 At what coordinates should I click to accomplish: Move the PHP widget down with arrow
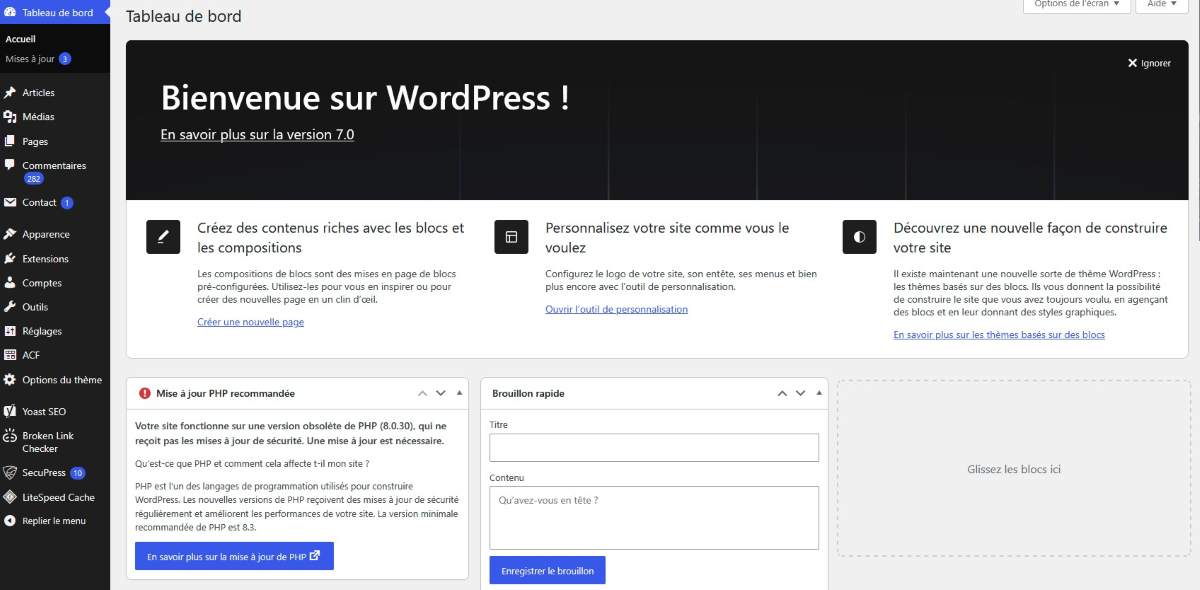[441, 393]
